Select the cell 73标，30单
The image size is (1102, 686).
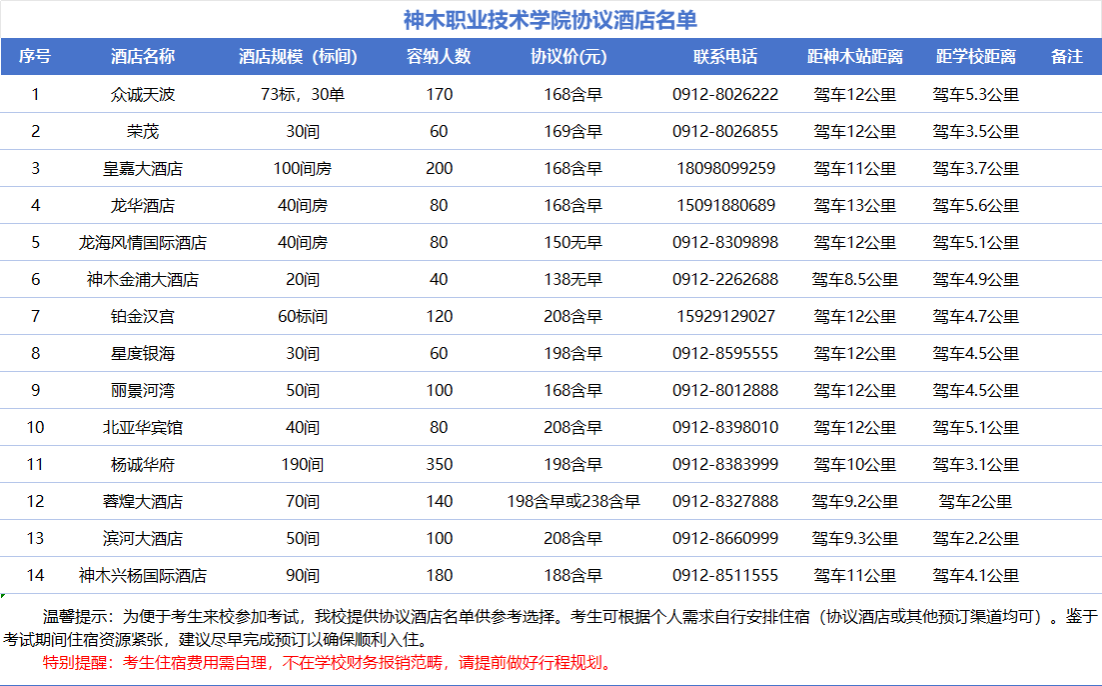[x=302, y=95]
